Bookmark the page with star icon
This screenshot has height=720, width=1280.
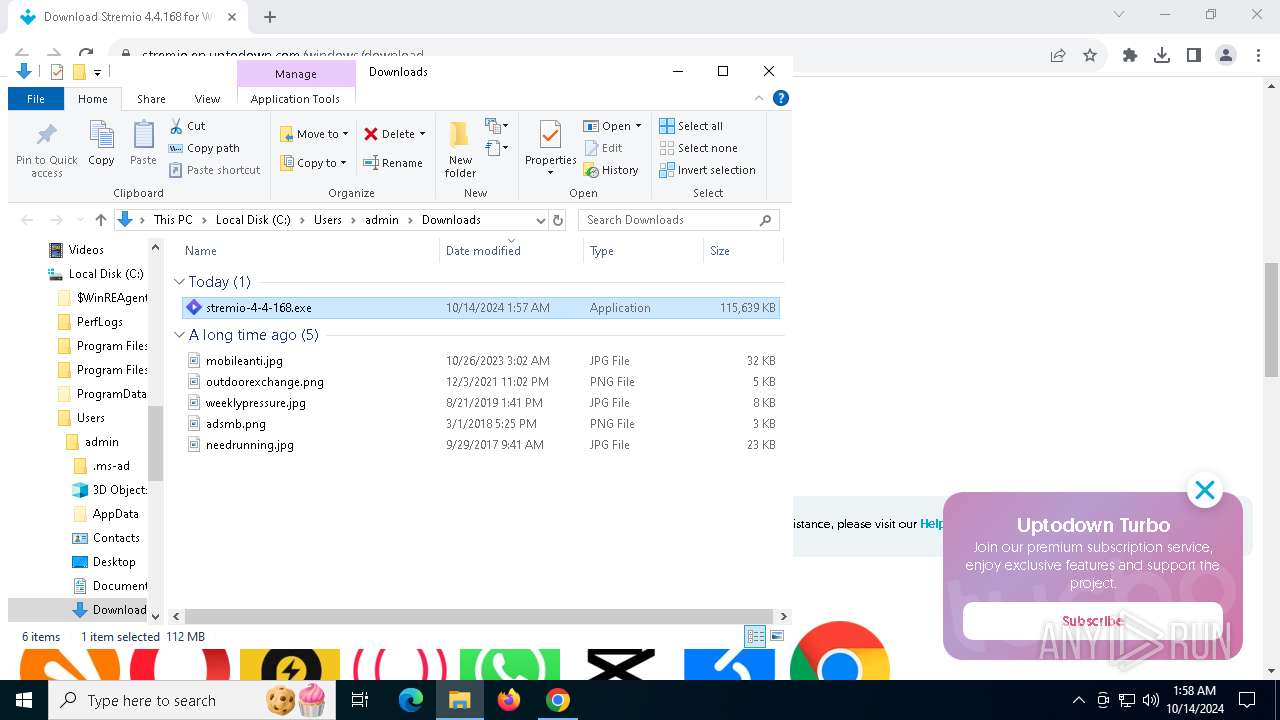[x=1090, y=56]
